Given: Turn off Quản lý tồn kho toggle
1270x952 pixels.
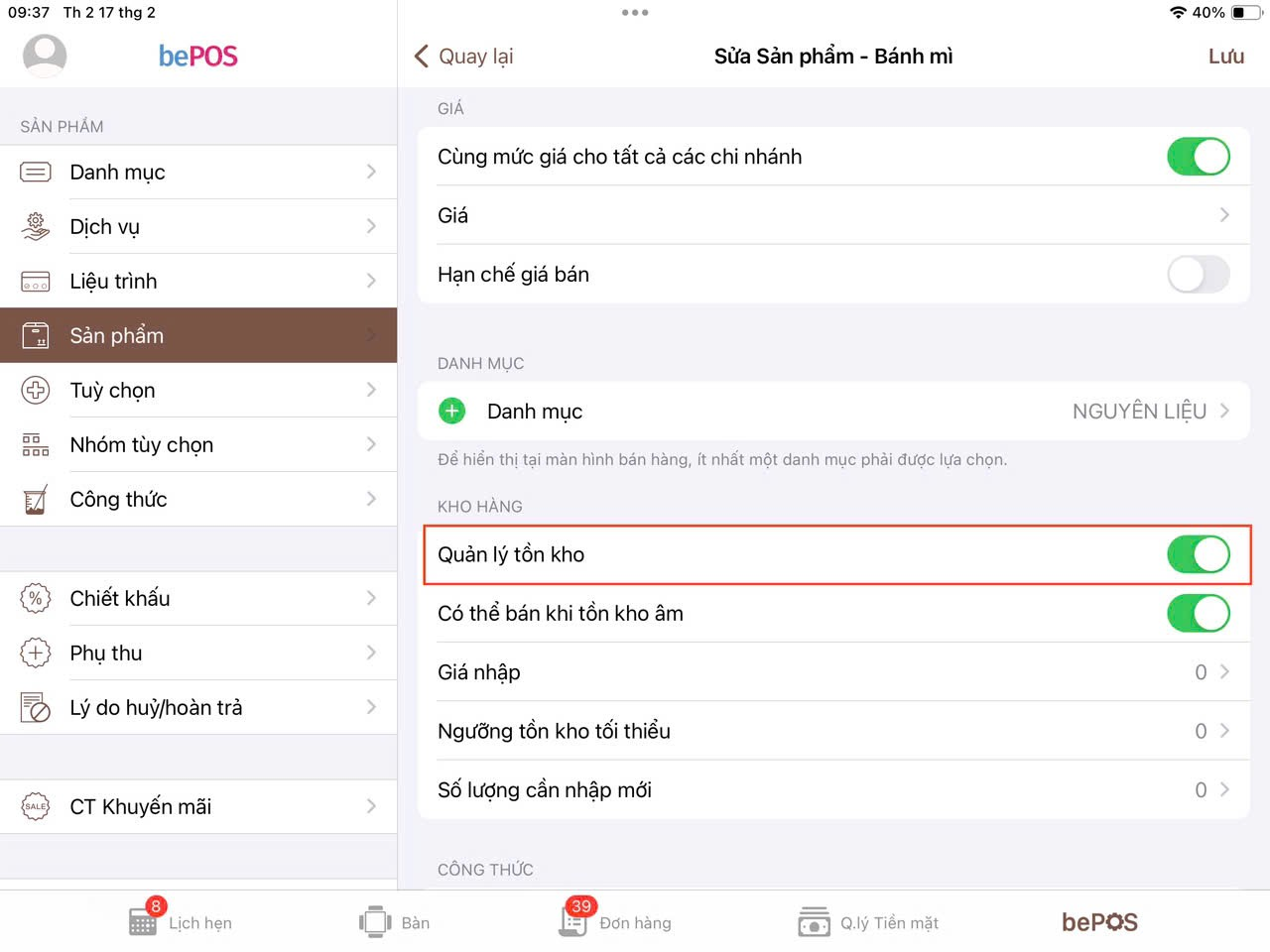Looking at the screenshot, I should [x=1198, y=555].
